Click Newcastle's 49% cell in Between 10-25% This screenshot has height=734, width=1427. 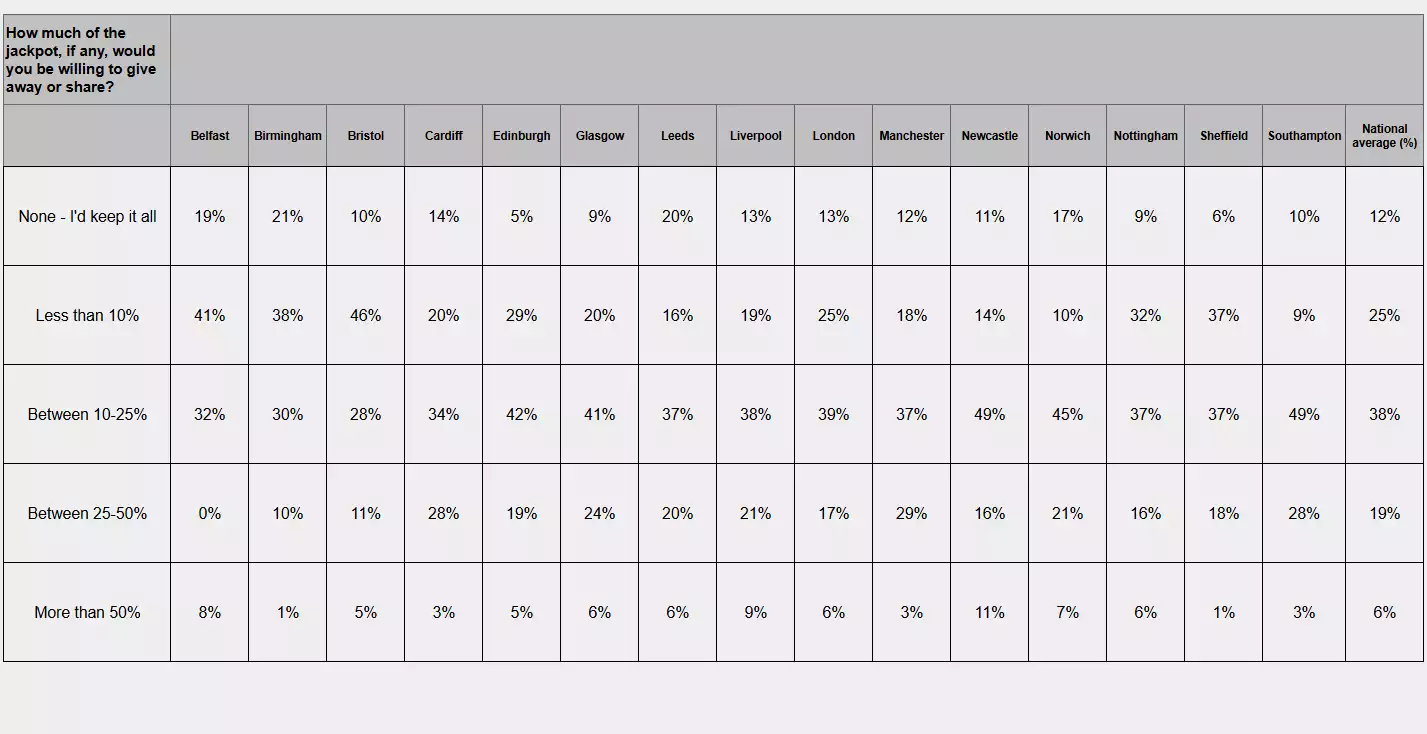990,414
